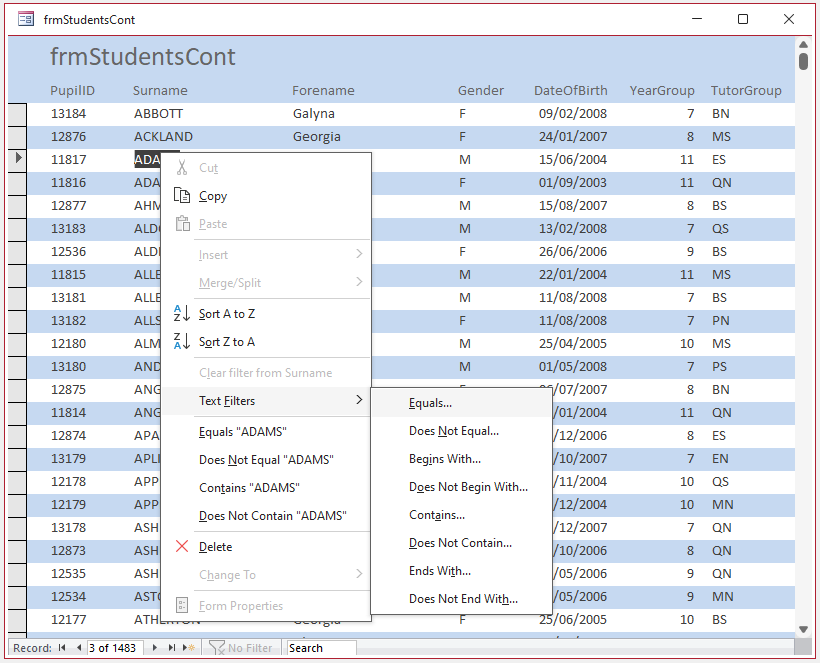Click the Gender column label
The width and height of the screenshot is (820, 663).
[x=481, y=90]
